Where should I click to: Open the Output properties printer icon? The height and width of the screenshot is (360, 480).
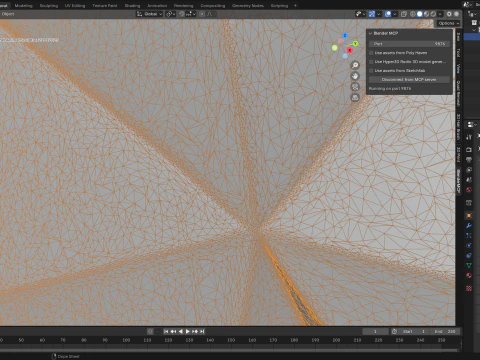pyautogui.click(x=469, y=160)
